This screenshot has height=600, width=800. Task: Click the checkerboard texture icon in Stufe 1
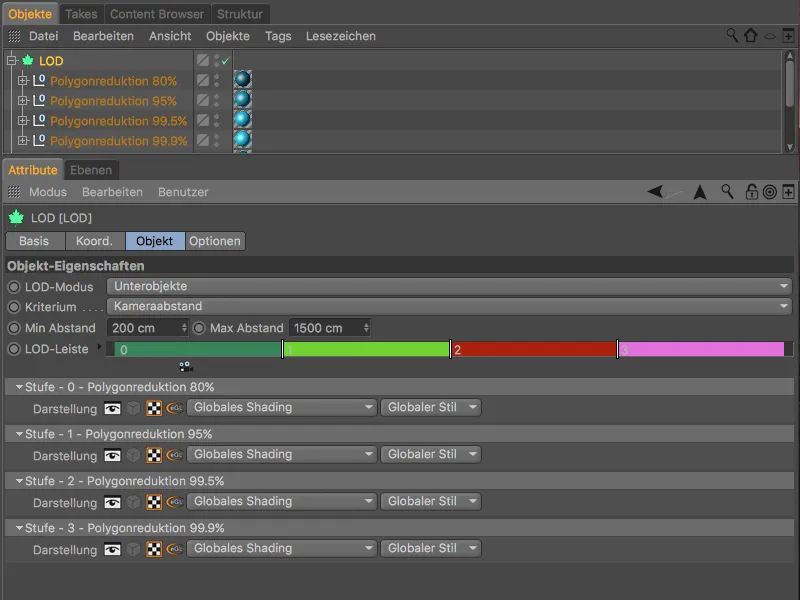pyautogui.click(x=154, y=455)
